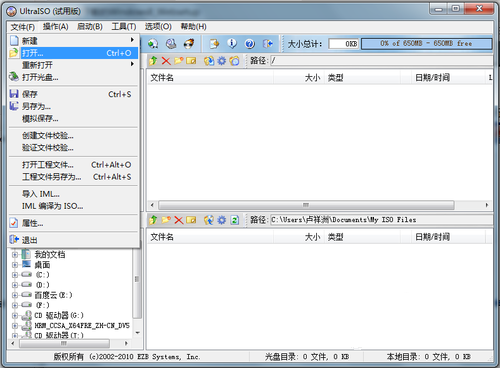Screen dimensions: 500x368
Task: Click the exit icon in main toolbar
Action: [268, 44]
